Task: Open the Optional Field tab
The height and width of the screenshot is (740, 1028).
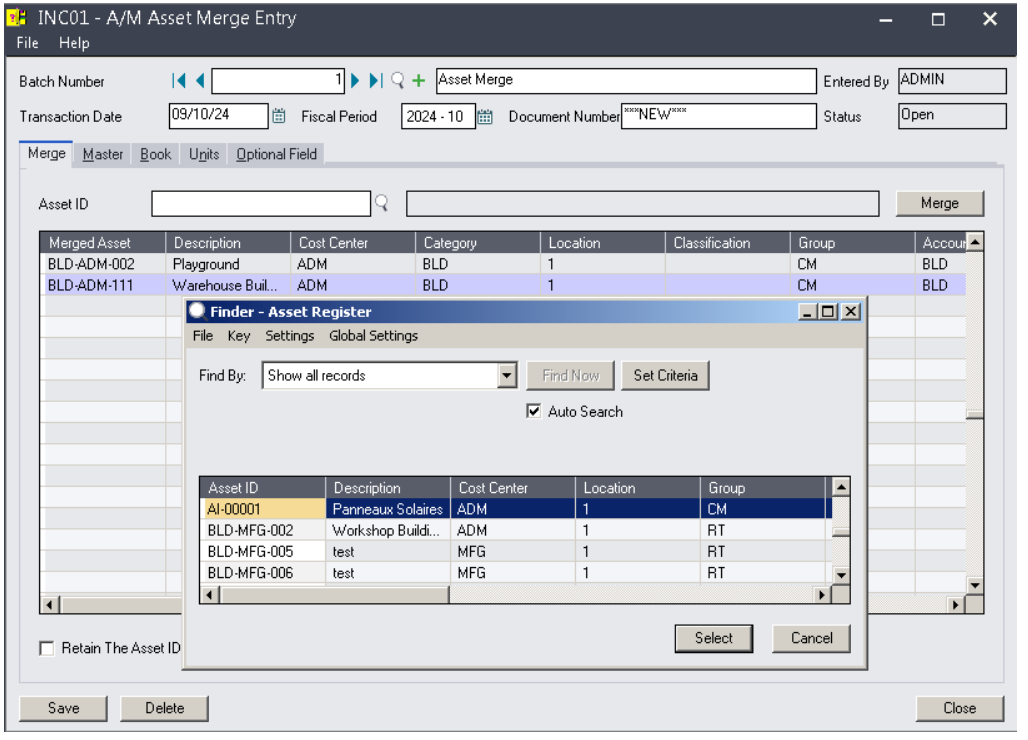Action: pyautogui.click(x=276, y=154)
